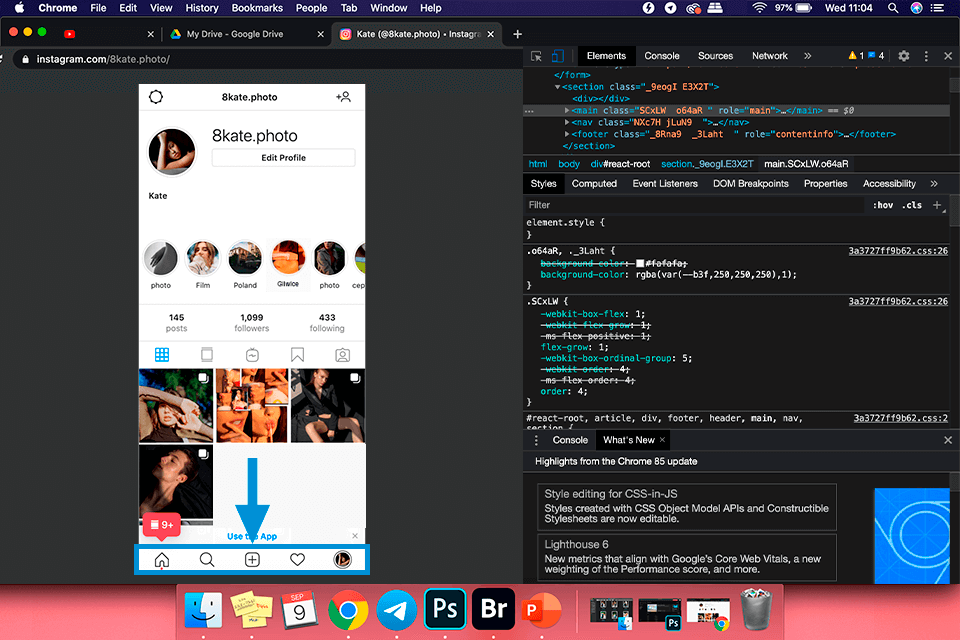The height and width of the screenshot is (640, 960).
Task: Switch to tagged photos icon
Action: point(342,355)
